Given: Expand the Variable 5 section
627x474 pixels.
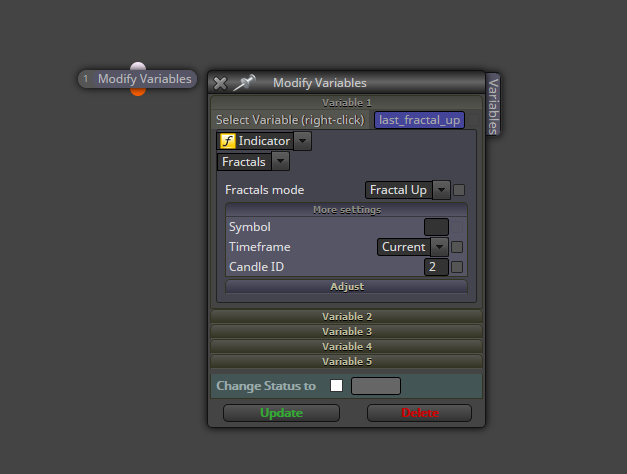Looking at the screenshot, I should [x=347, y=362].
